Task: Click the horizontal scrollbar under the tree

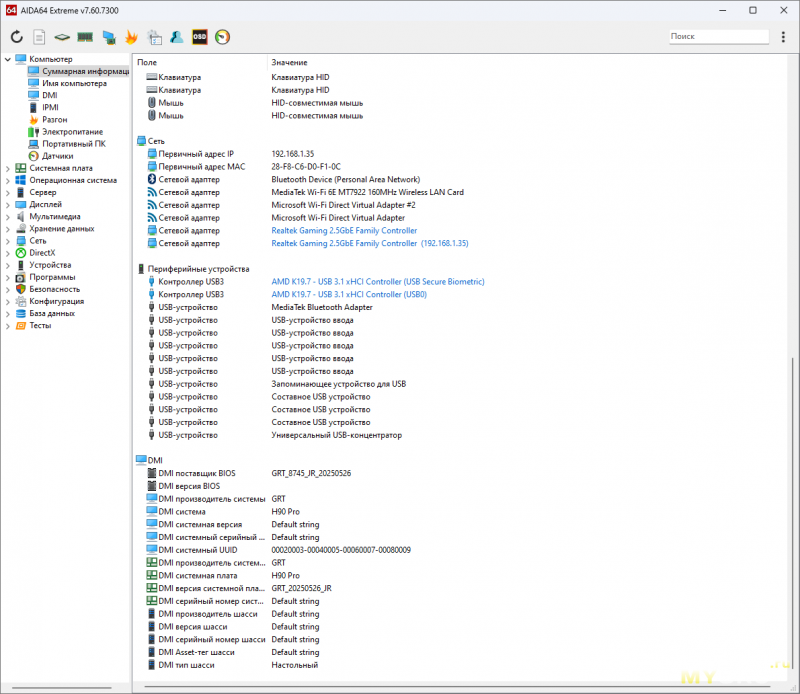Action: (62, 687)
